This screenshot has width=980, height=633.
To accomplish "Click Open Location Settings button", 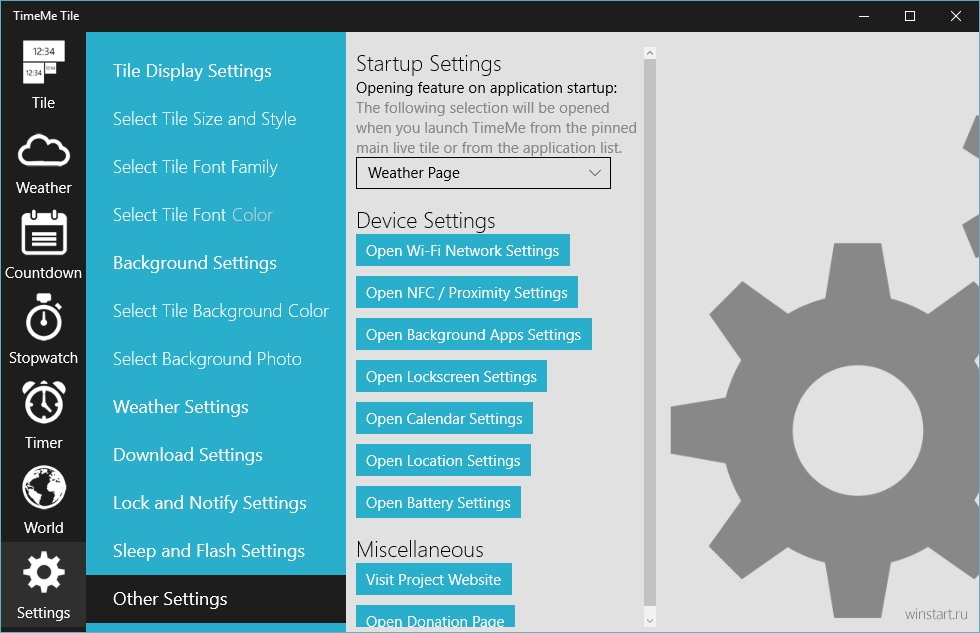I will click(443, 460).
